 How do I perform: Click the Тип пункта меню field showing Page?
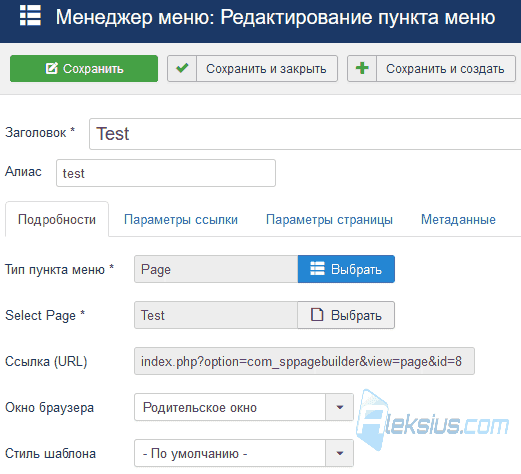tap(216, 269)
